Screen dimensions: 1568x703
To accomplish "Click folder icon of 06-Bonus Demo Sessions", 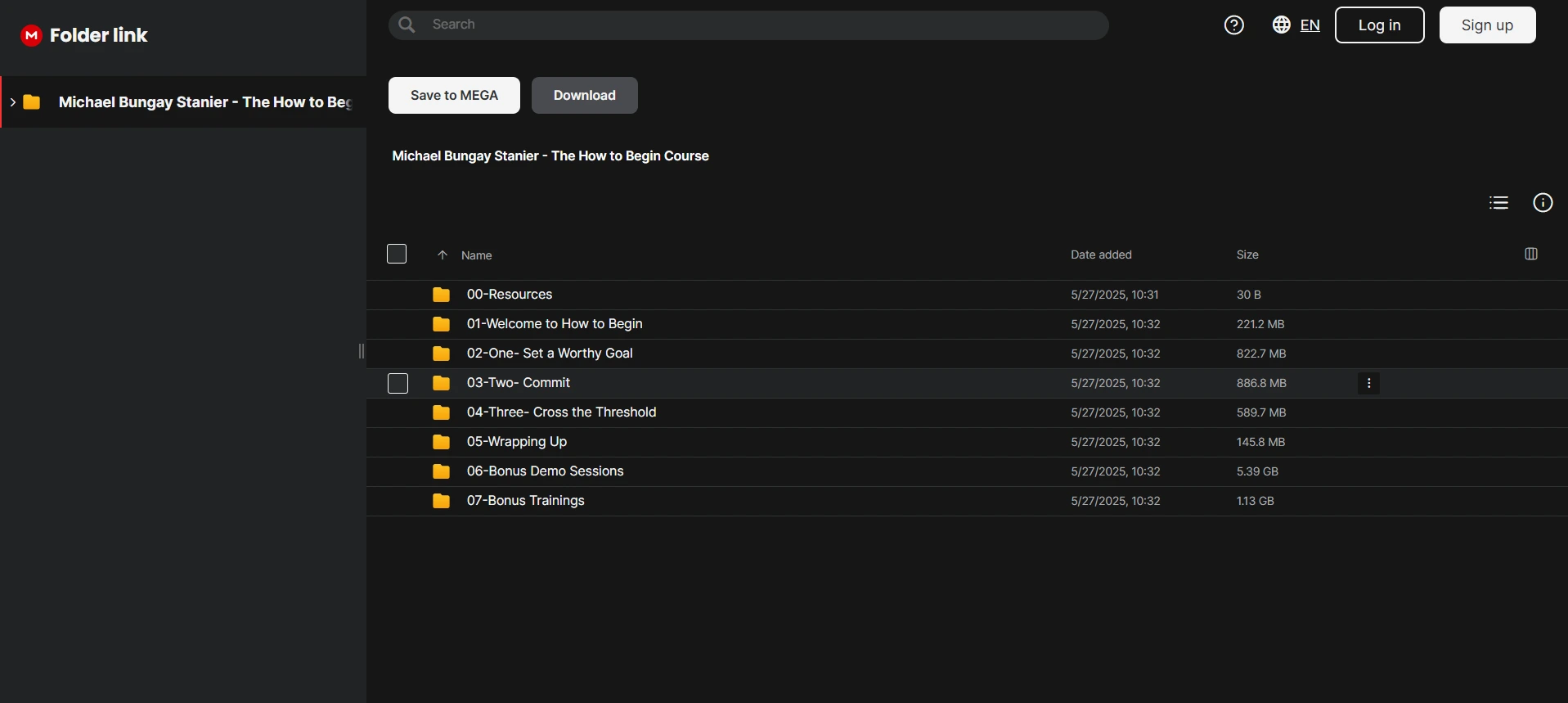I will coord(441,471).
